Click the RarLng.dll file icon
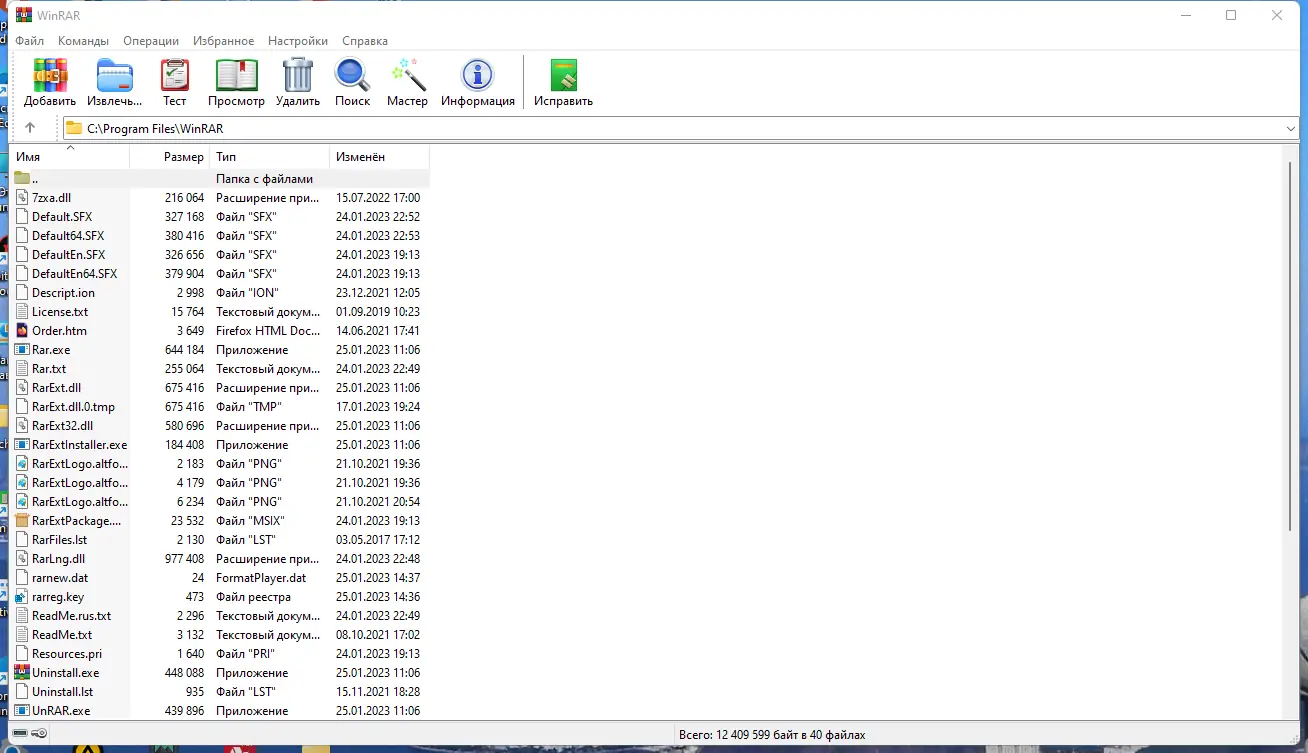 click(22, 559)
